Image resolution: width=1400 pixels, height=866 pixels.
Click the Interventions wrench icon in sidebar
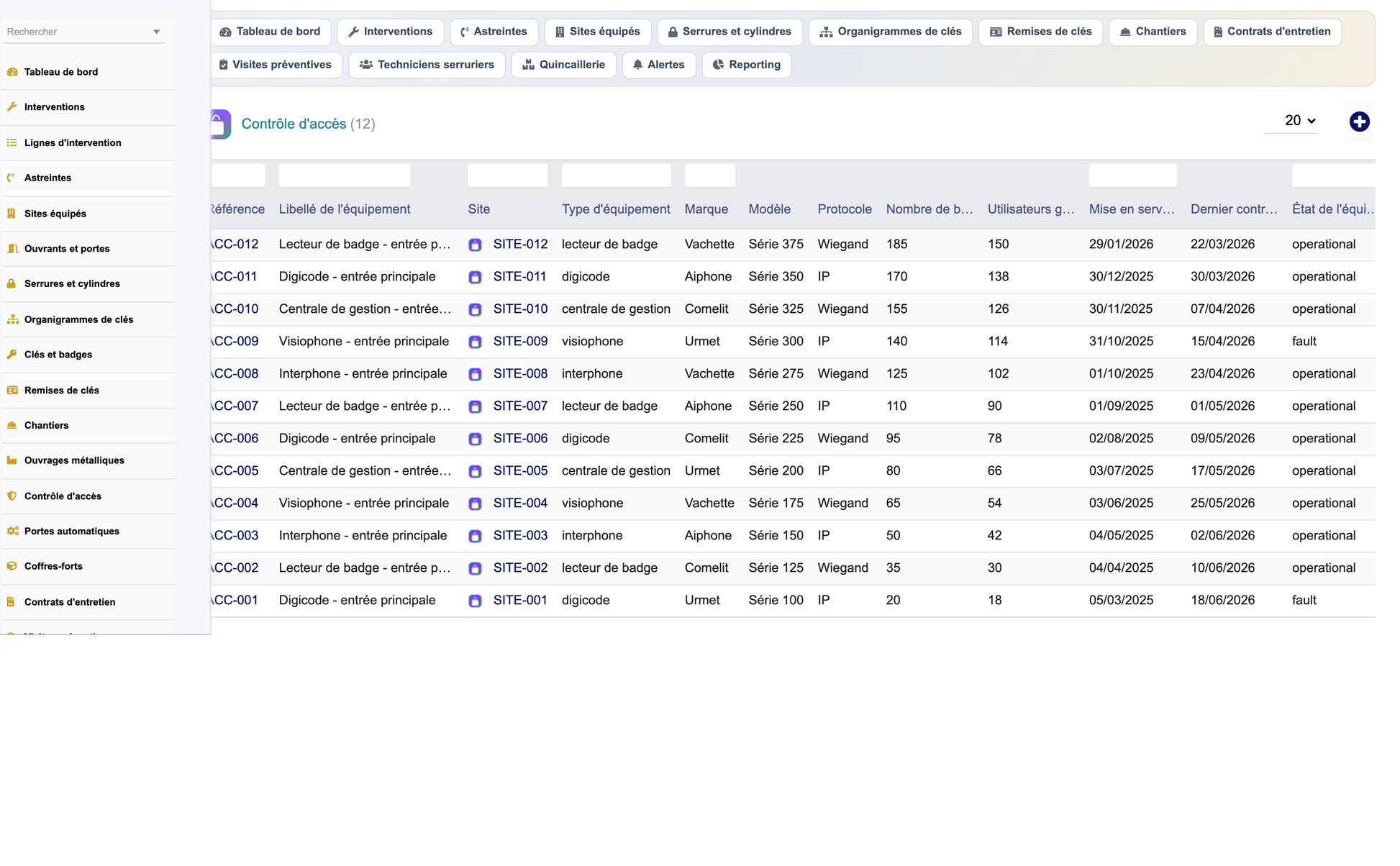(x=12, y=107)
